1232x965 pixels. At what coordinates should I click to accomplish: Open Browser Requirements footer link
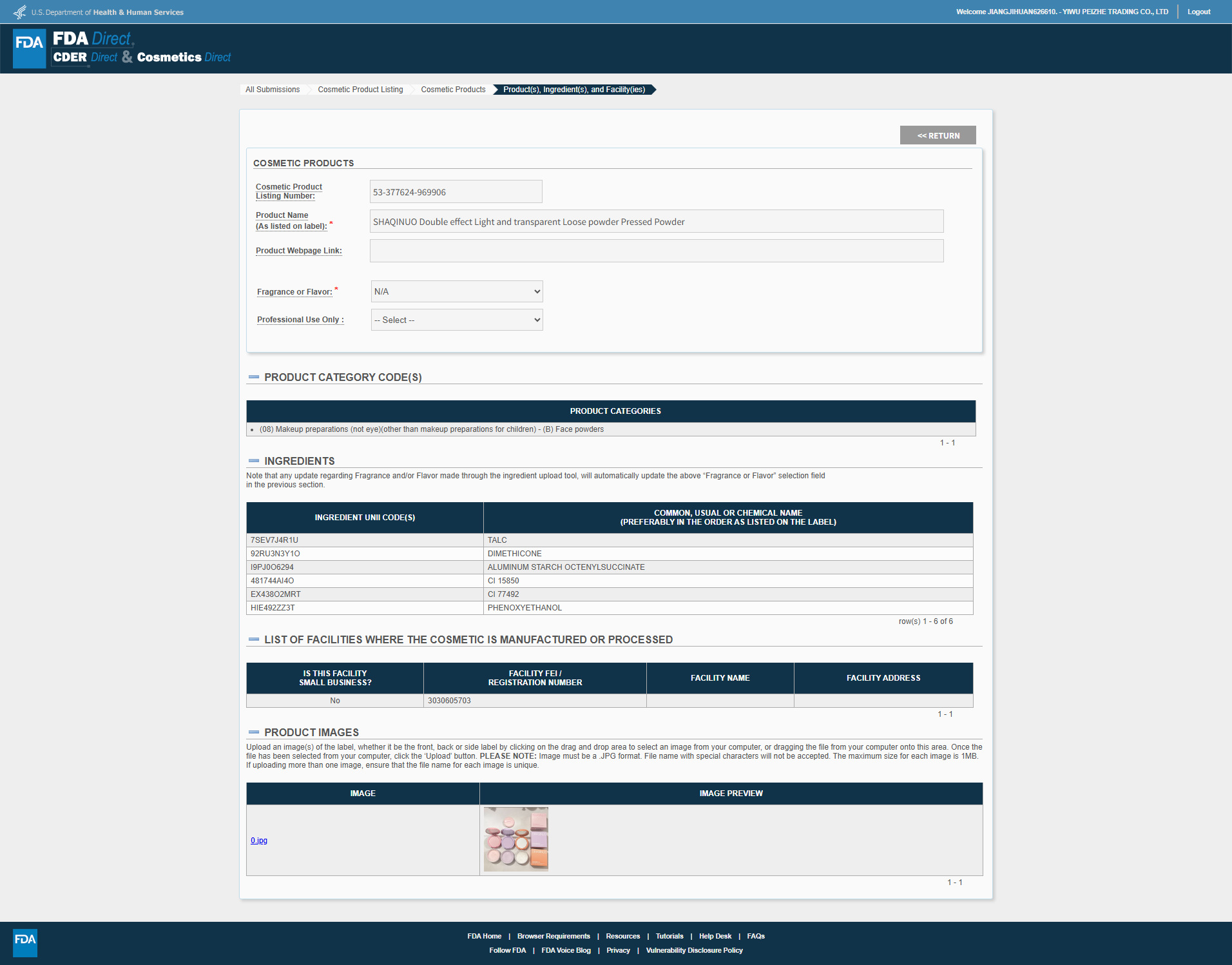tap(553, 936)
